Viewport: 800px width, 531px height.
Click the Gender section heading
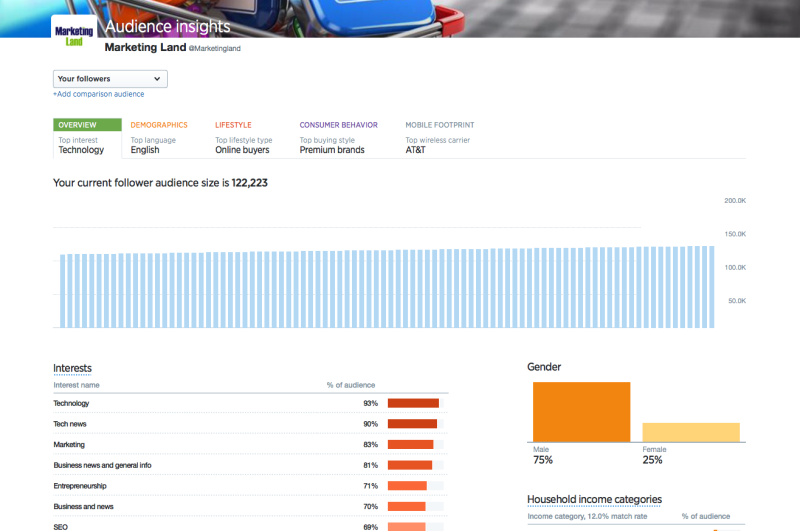click(x=544, y=367)
